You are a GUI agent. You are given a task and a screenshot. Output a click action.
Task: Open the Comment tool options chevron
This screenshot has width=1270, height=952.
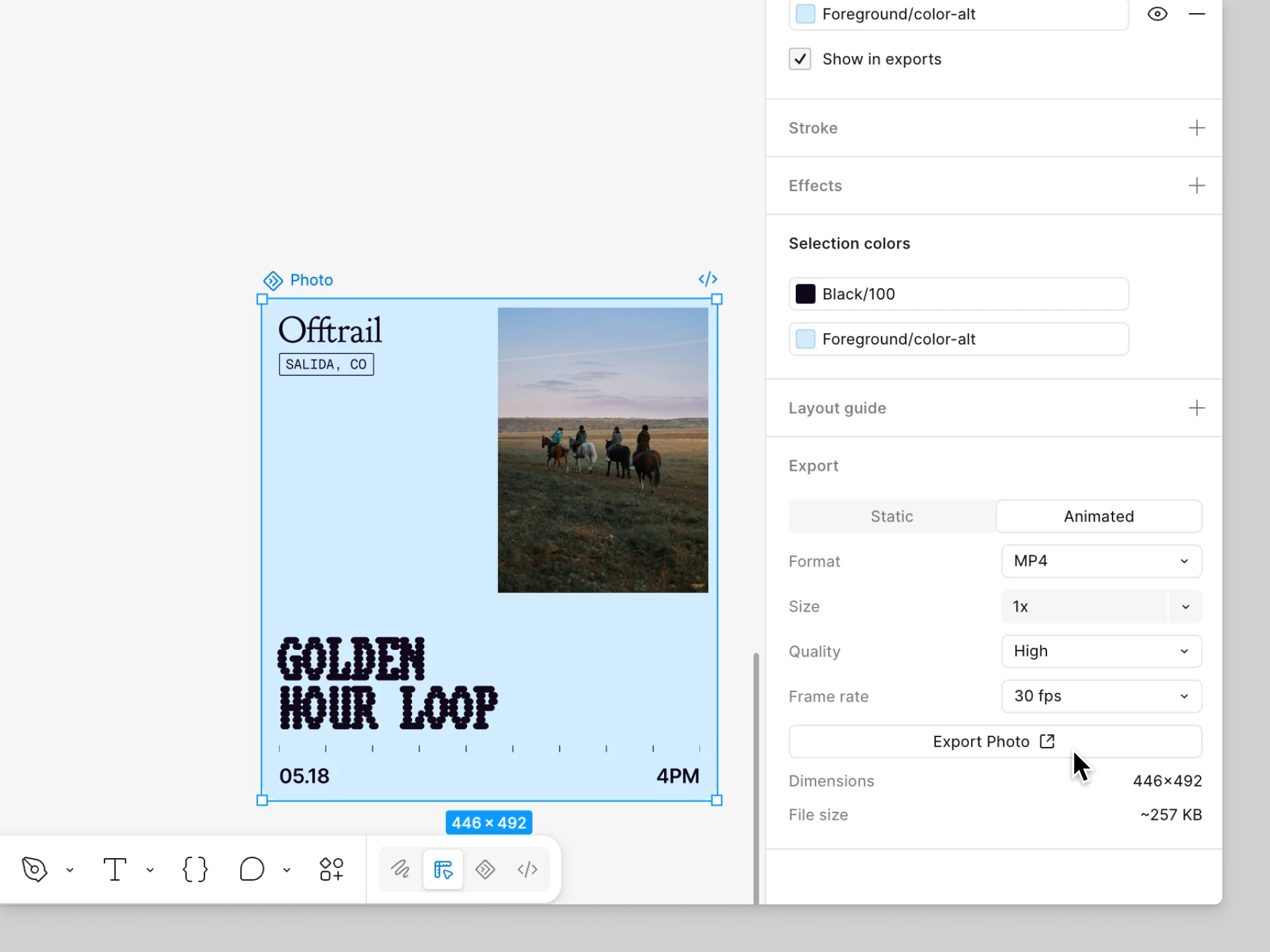pos(286,870)
